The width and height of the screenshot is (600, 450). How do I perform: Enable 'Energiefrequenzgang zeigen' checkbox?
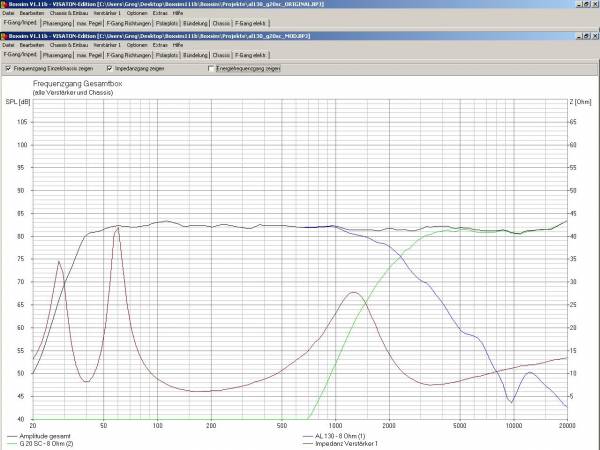(211, 69)
